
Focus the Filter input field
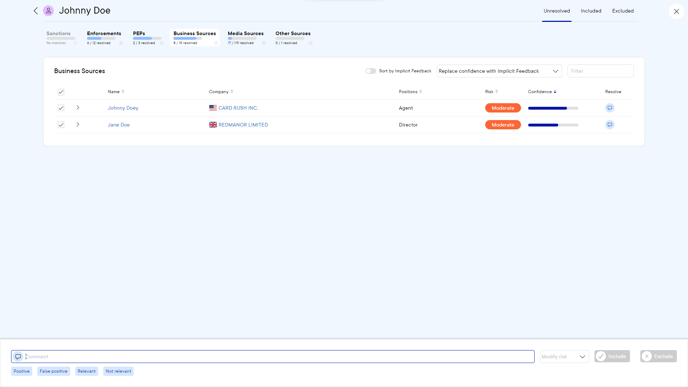(600, 71)
